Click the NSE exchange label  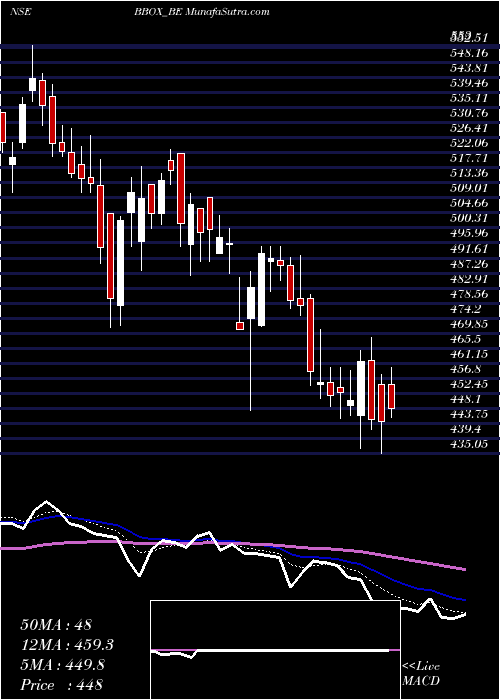[21, 12]
